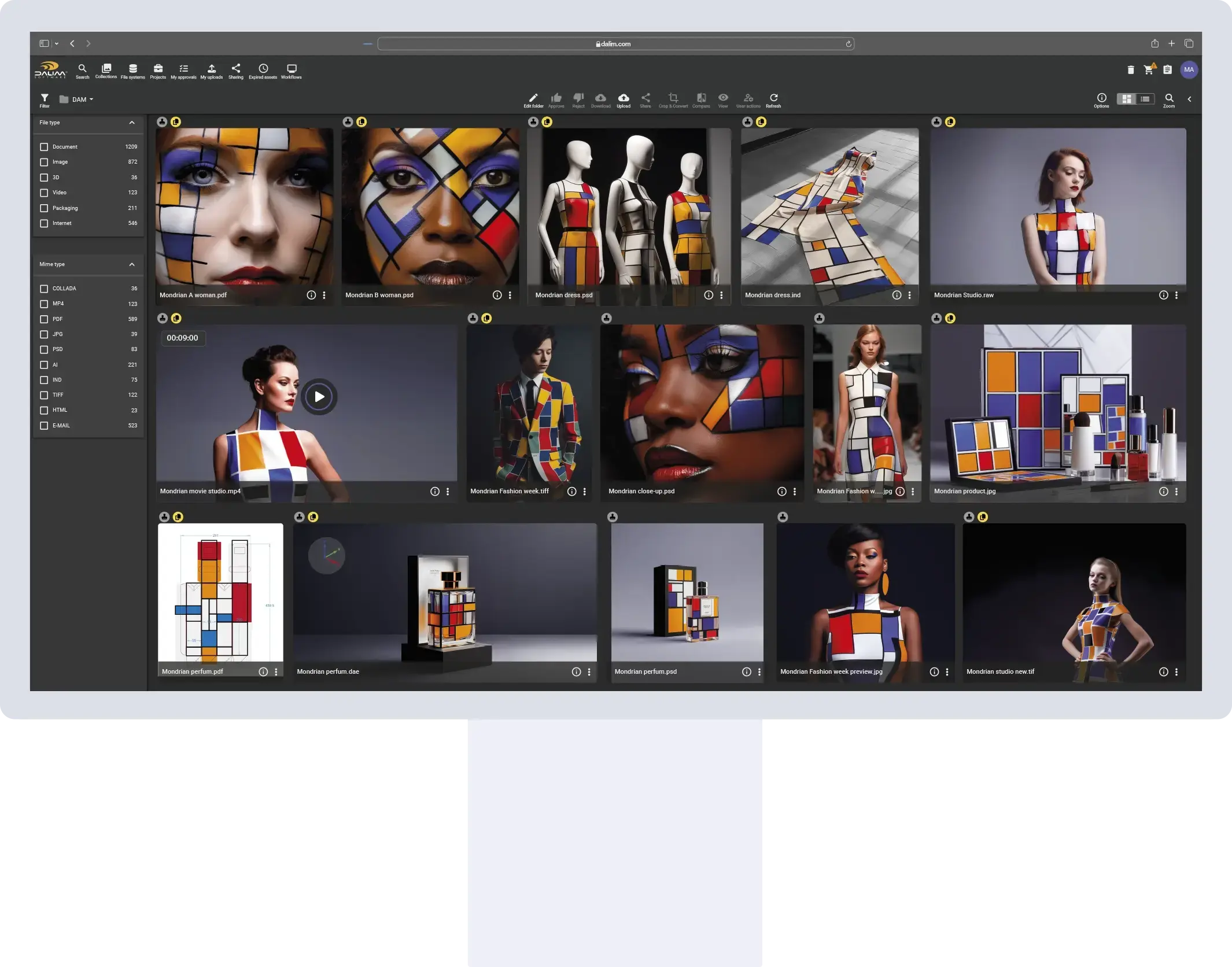The image size is (1232, 967).
Task: Open My approvals
Action: (x=183, y=69)
